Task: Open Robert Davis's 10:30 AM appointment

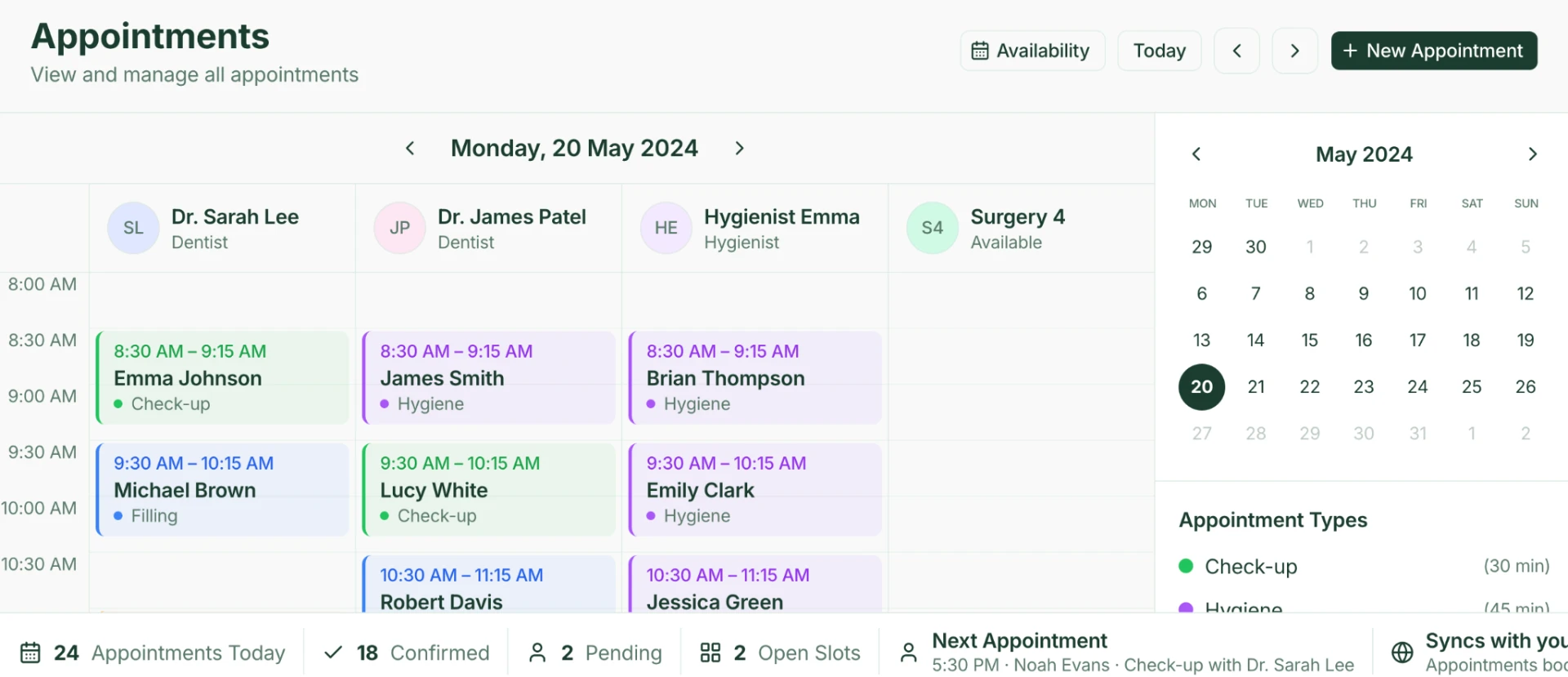Action: click(488, 584)
